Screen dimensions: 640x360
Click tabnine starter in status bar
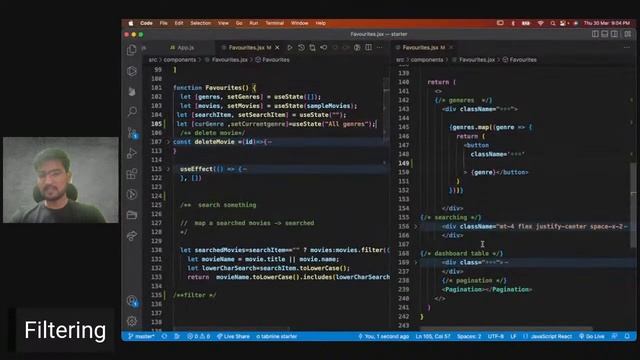click(x=277, y=336)
